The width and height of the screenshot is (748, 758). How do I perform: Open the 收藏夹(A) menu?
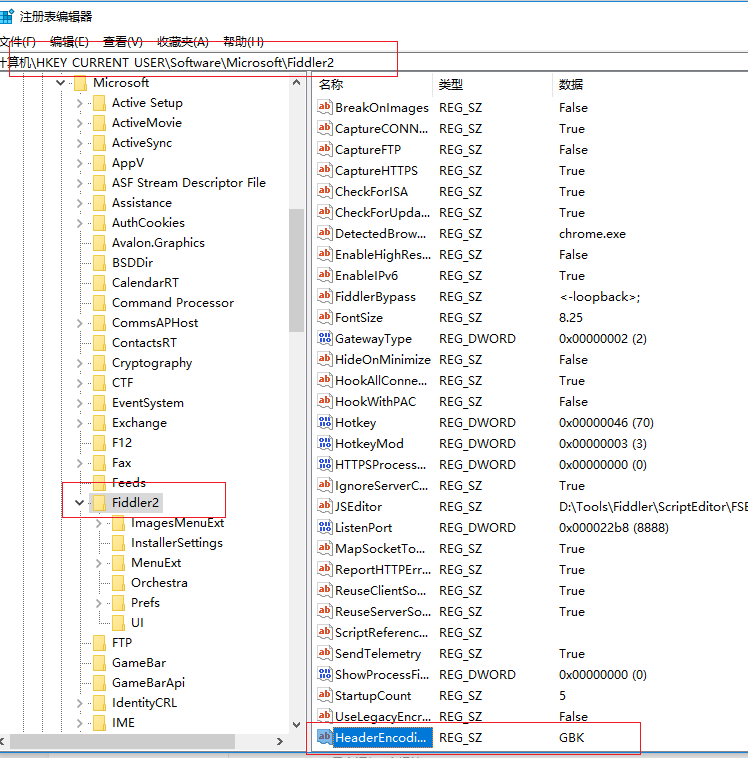click(x=183, y=42)
